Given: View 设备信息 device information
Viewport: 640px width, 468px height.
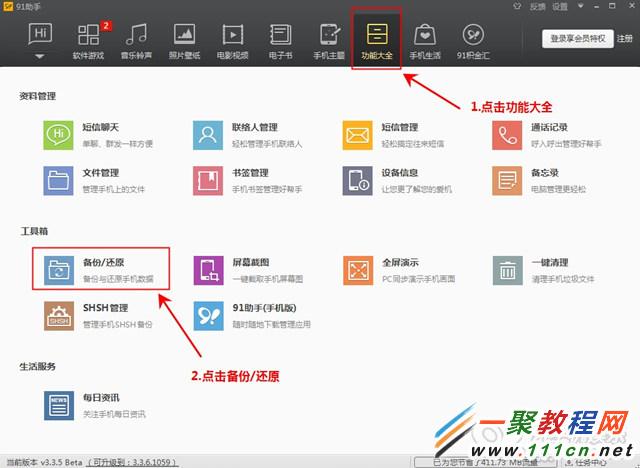Looking at the screenshot, I should click(397, 181).
